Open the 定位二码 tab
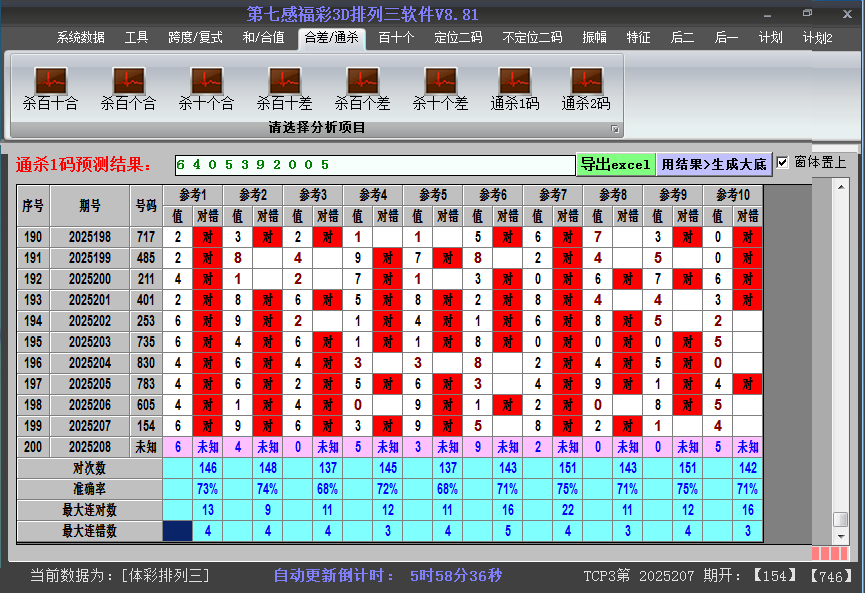The height and width of the screenshot is (593, 865). [458, 38]
